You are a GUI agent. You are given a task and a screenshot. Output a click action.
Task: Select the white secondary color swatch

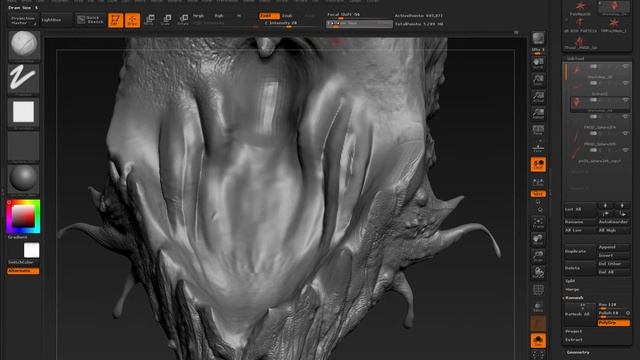[31, 250]
